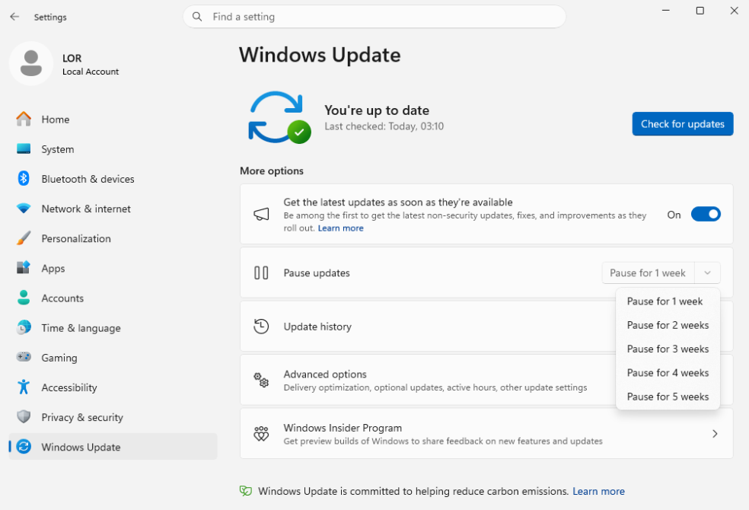749x510 pixels.
Task: Click the Settings title label
Action: (x=50, y=17)
